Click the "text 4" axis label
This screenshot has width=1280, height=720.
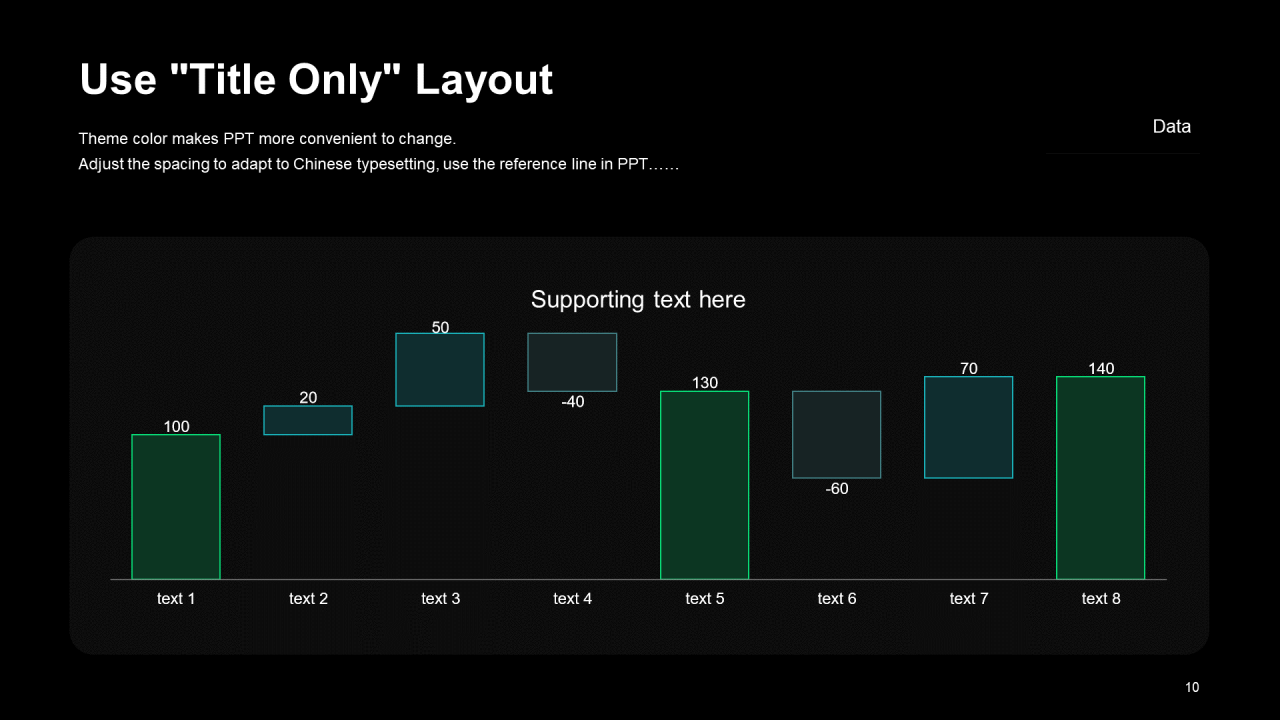(x=572, y=598)
